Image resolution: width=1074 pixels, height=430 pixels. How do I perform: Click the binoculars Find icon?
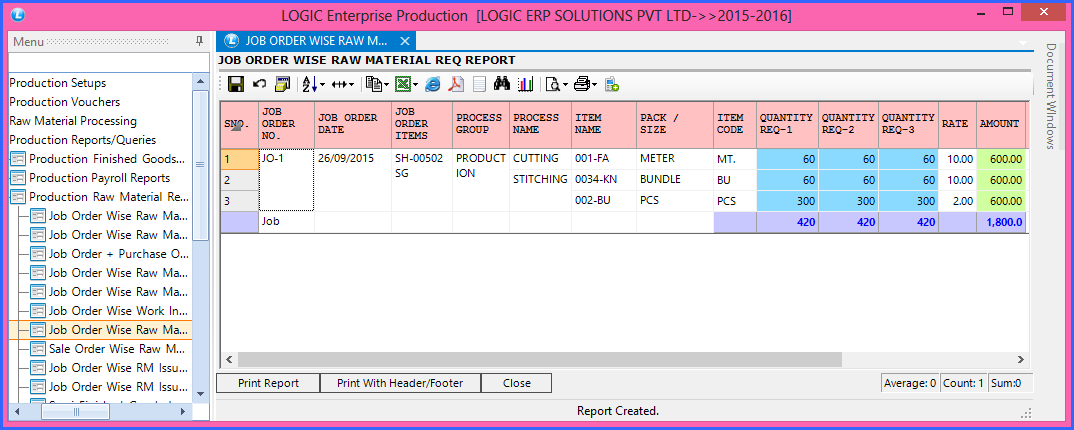tap(502, 84)
